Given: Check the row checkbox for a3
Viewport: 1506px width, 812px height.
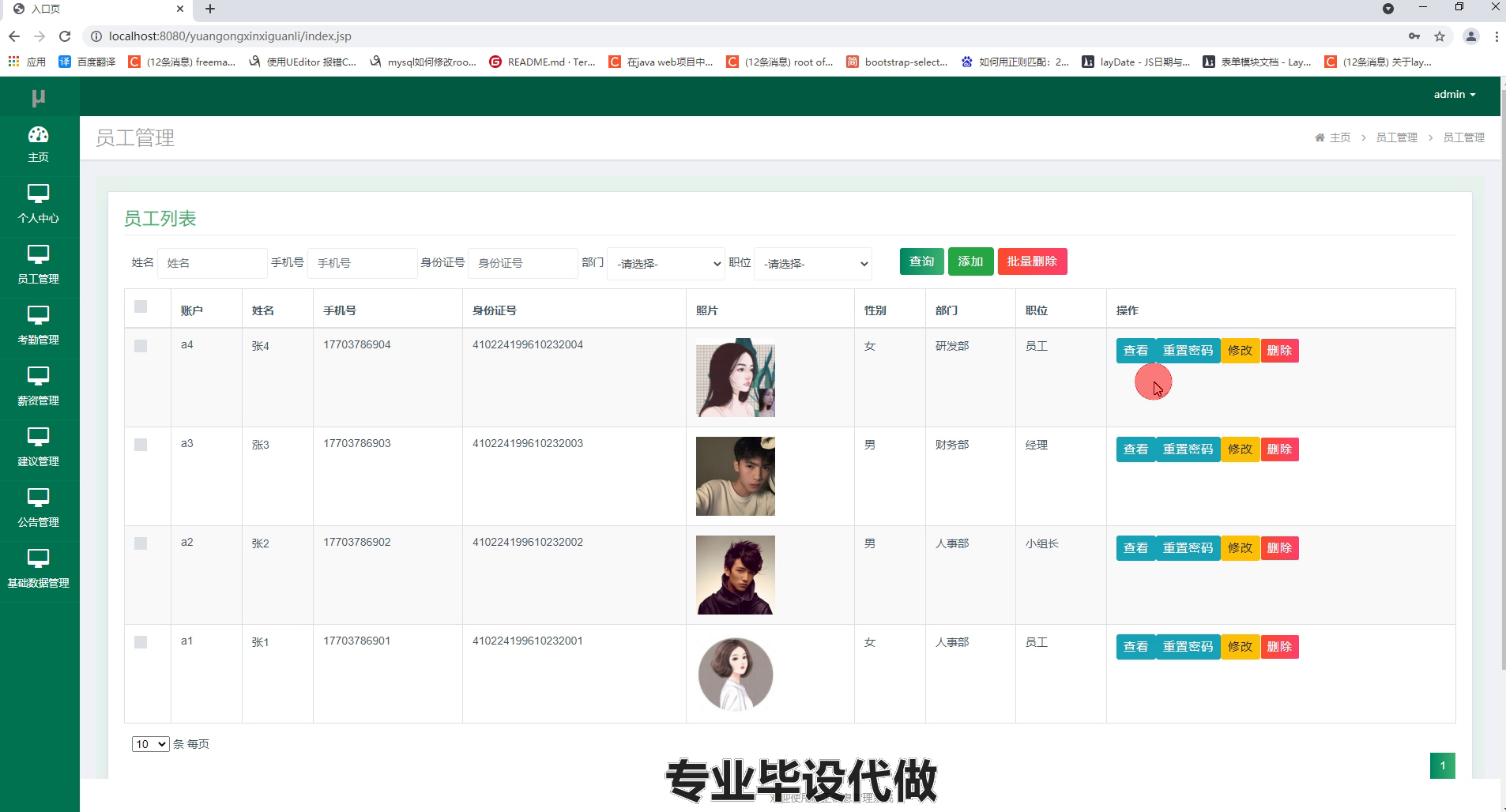Looking at the screenshot, I should (x=141, y=445).
